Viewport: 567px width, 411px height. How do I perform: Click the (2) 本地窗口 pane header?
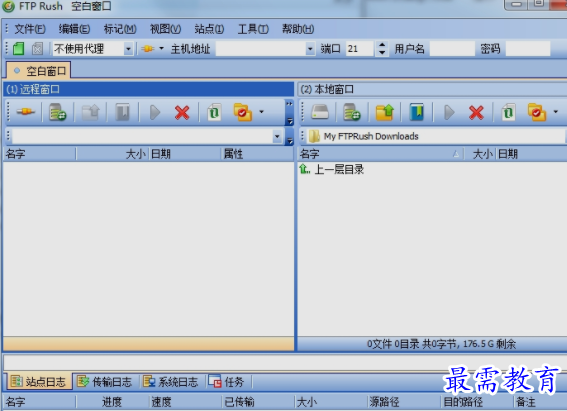point(432,89)
